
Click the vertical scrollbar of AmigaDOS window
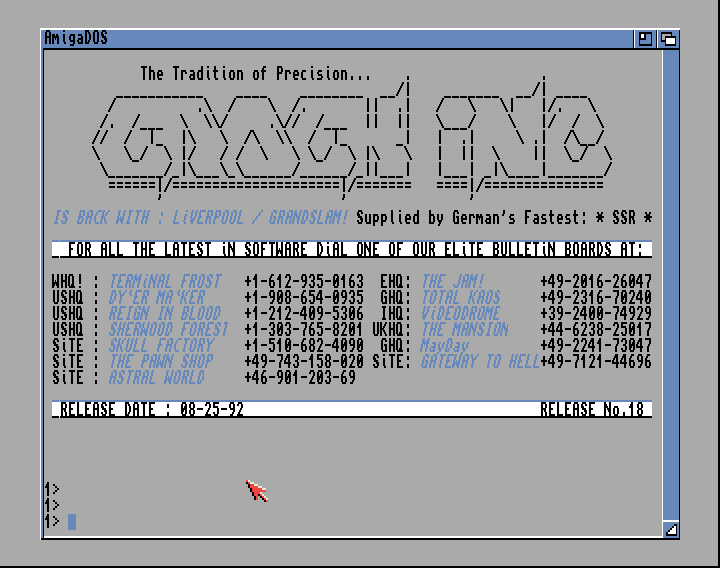[x=671, y=285]
